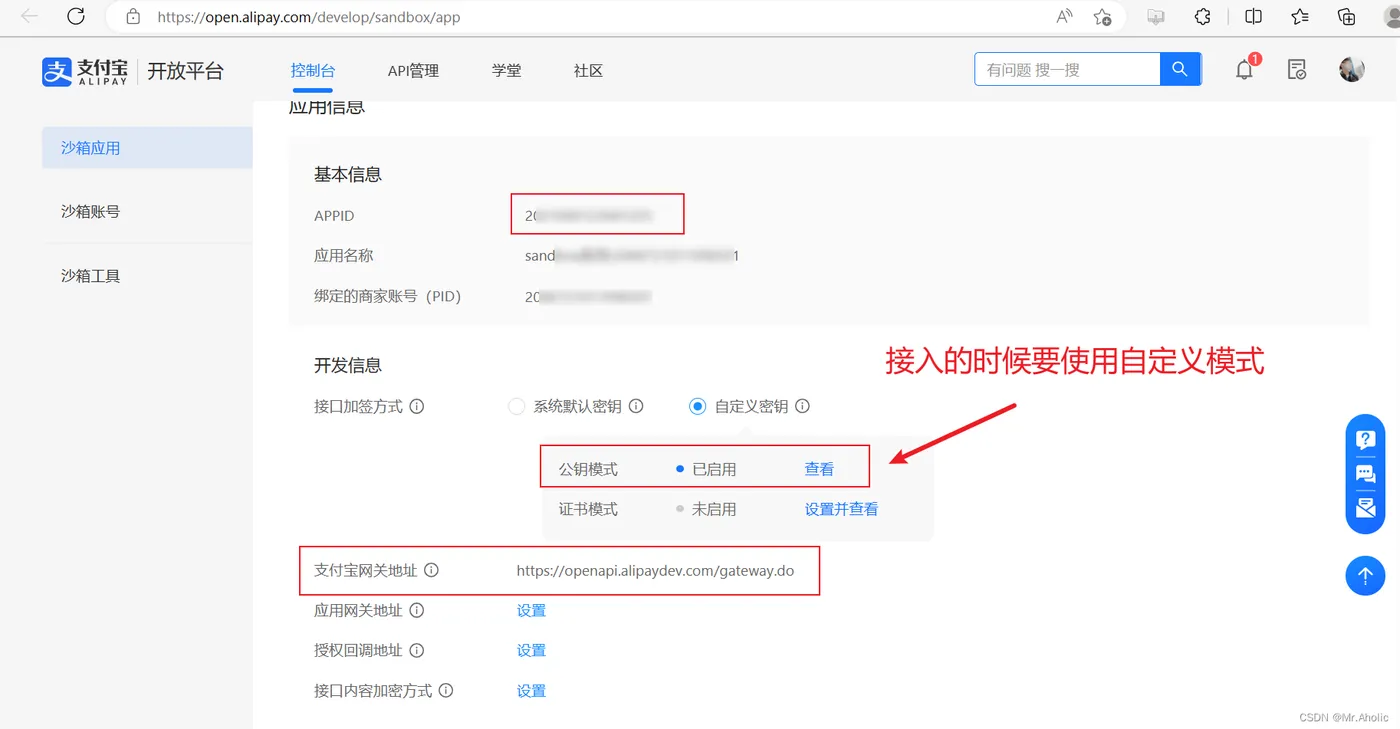Open the API管理 tab
This screenshot has height=729, width=1400.
tap(413, 71)
